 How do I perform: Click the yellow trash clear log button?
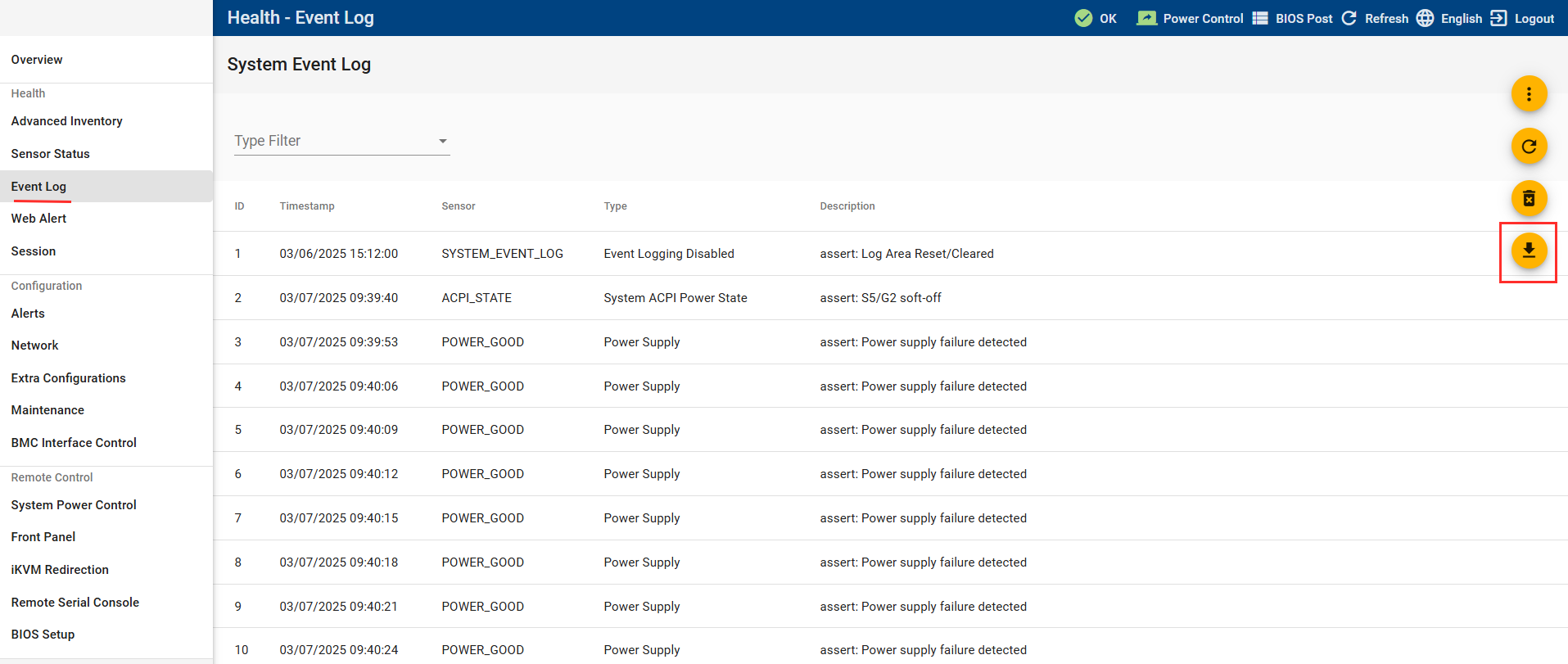point(1528,198)
